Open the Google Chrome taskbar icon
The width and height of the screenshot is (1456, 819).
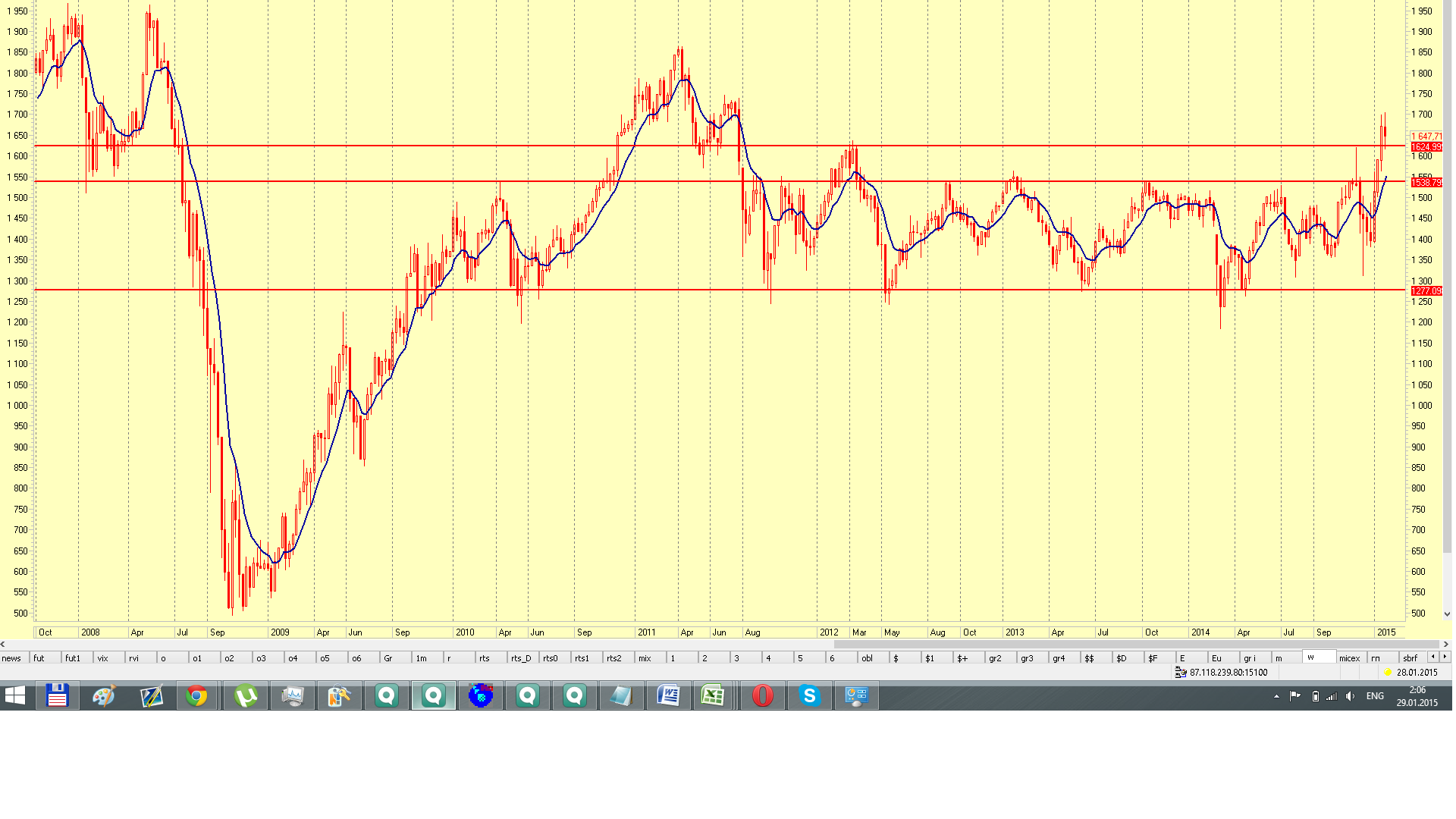(x=196, y=695)
